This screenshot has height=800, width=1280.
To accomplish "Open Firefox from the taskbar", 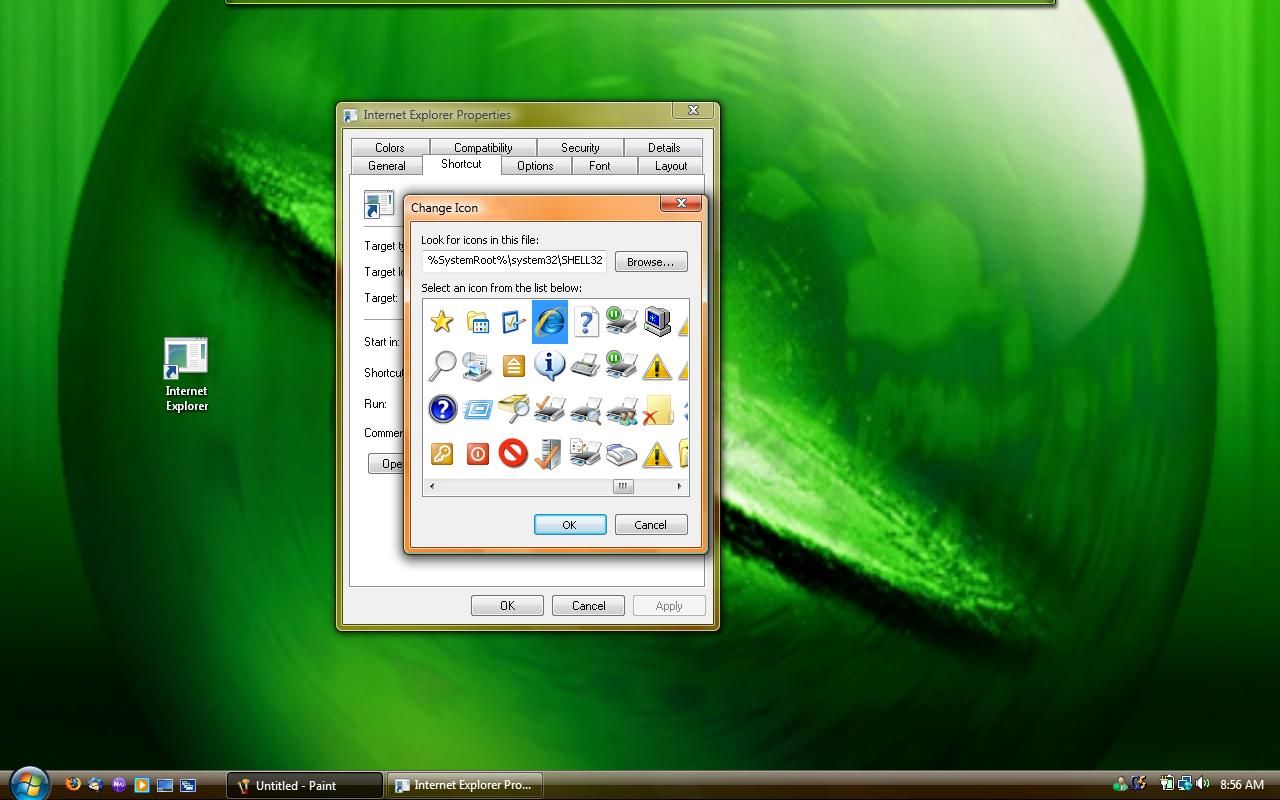I will click(x=71, y=784).
